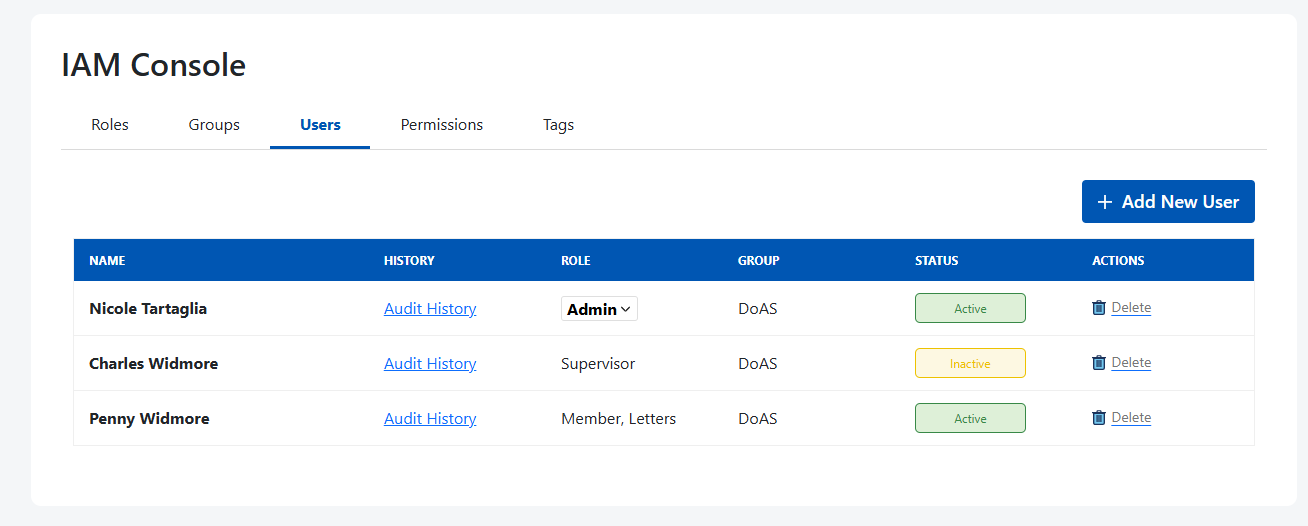Click trash icon in Penny Widmore's row
Image resolution: width=1308 pixels, height=526 pixels.
point(1099,418)
